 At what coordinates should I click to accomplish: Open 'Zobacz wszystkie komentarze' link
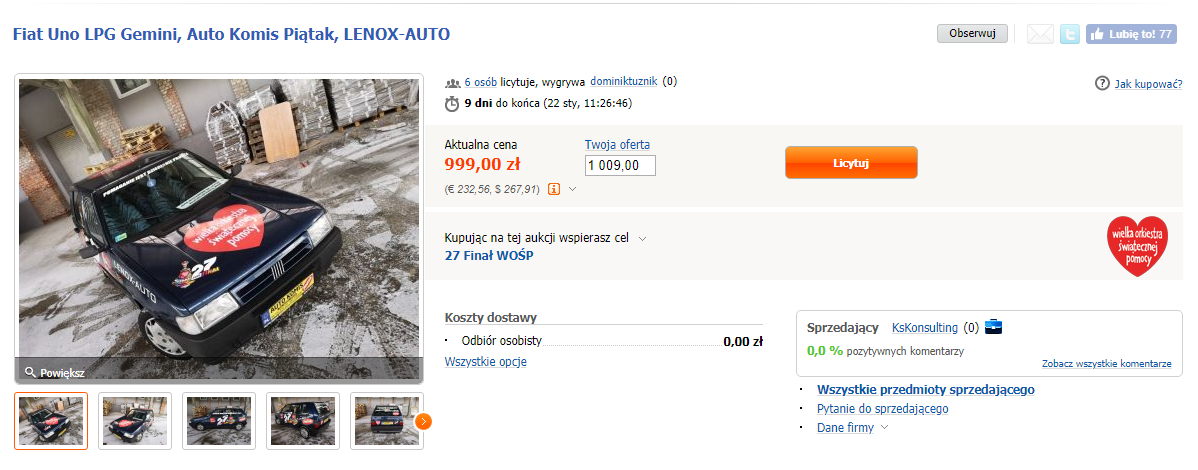[x=1106, y=364]
